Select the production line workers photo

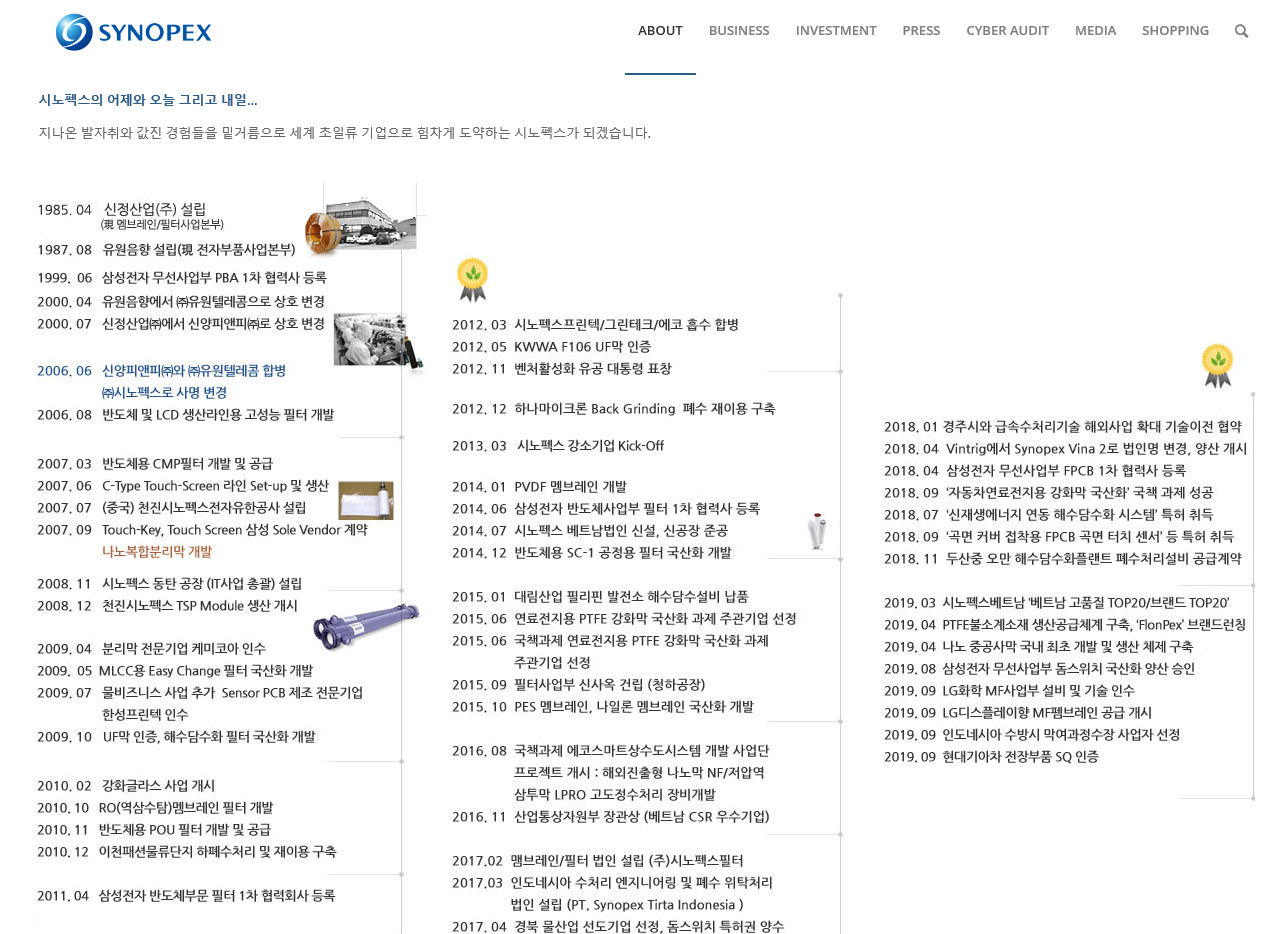point(377,340)
